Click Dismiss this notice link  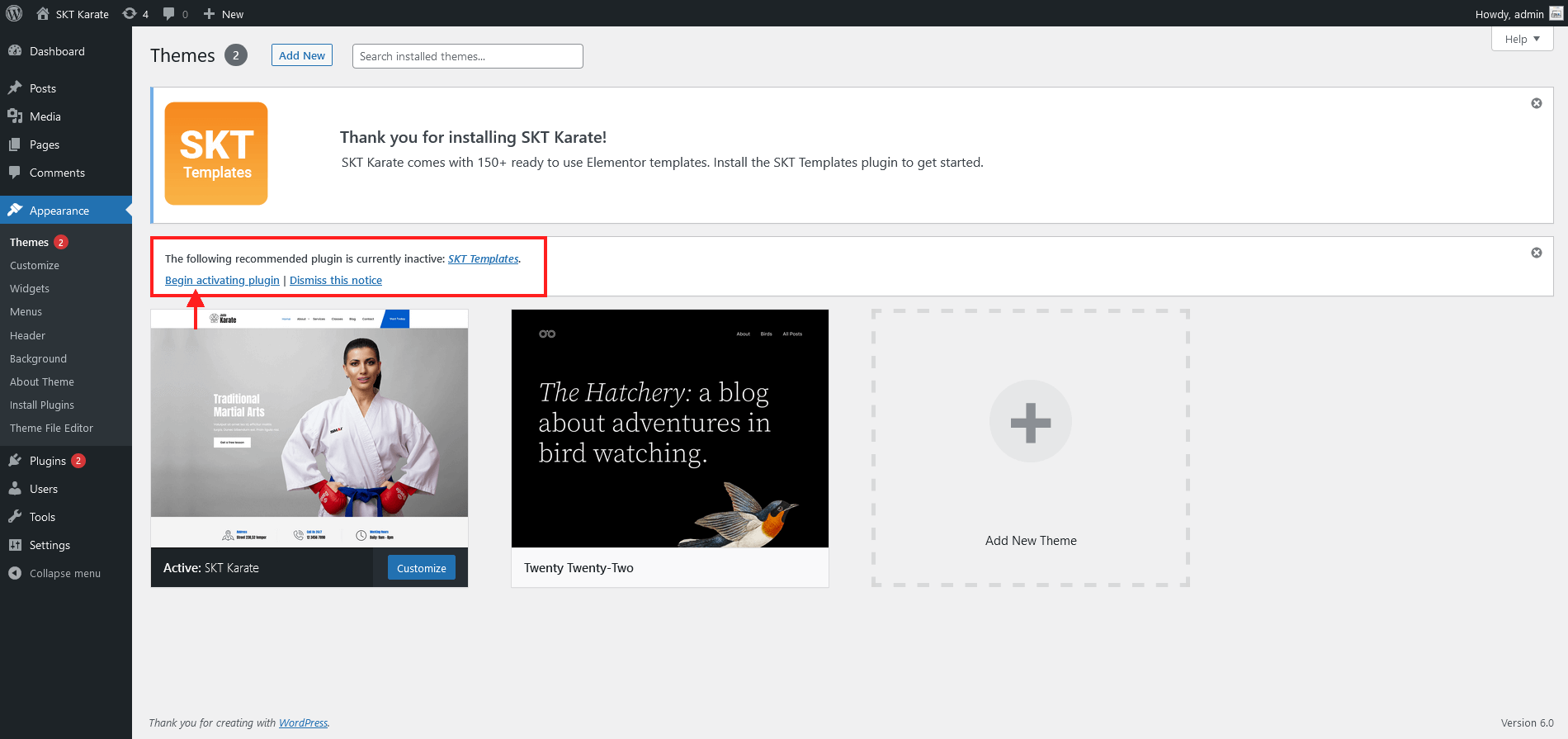coord(336,280)
